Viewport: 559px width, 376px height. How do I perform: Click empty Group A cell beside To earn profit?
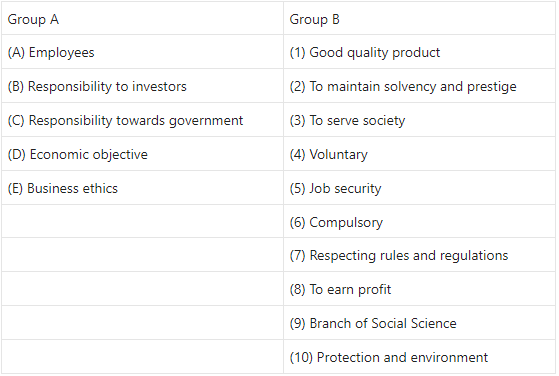(x=142, y=289)
